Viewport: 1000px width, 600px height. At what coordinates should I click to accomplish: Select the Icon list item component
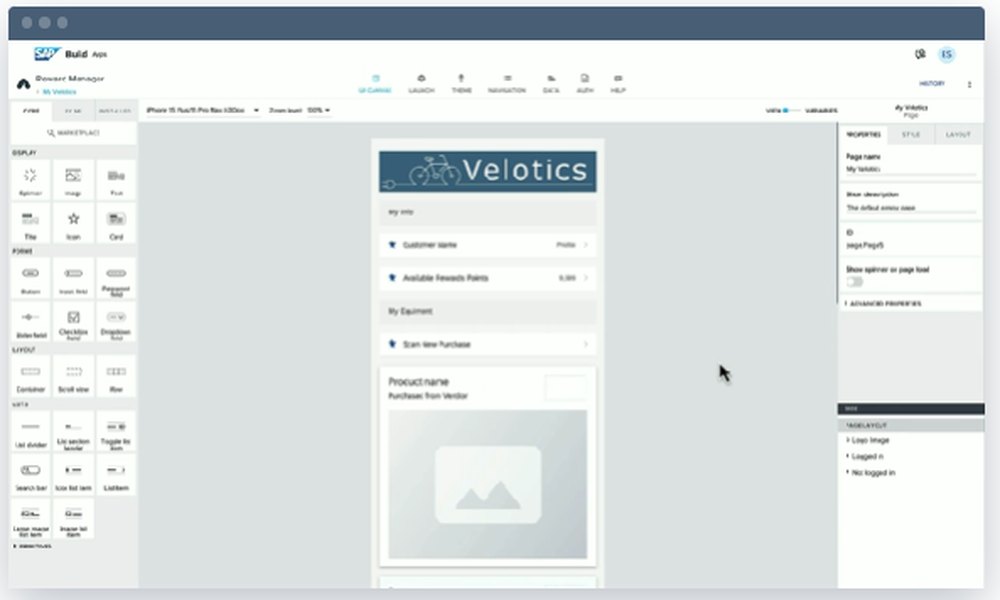pyautogui.click(x=73, y=476)
